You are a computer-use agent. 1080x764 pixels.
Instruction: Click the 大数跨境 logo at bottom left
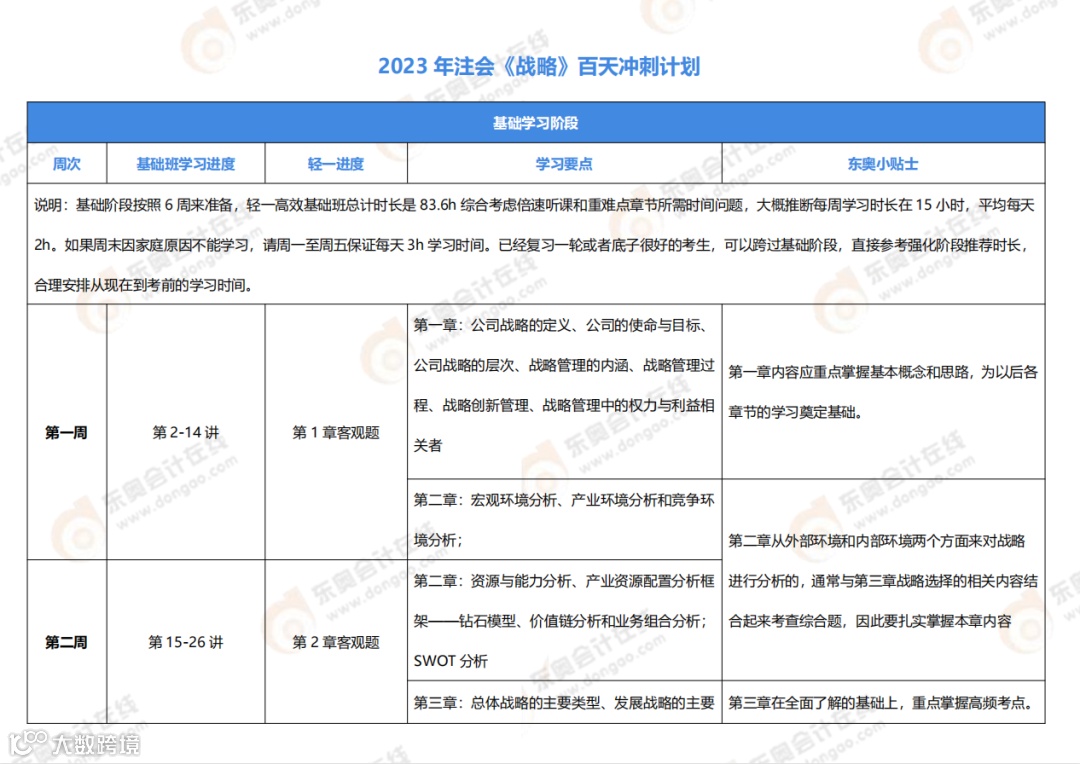[x=74, y=743]
